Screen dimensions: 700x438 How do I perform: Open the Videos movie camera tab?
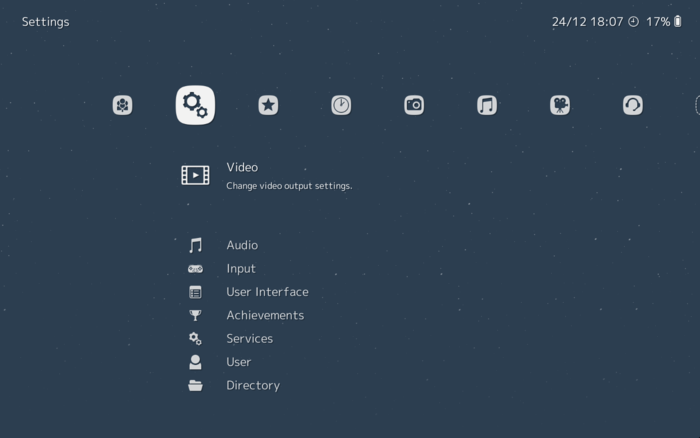560,105
